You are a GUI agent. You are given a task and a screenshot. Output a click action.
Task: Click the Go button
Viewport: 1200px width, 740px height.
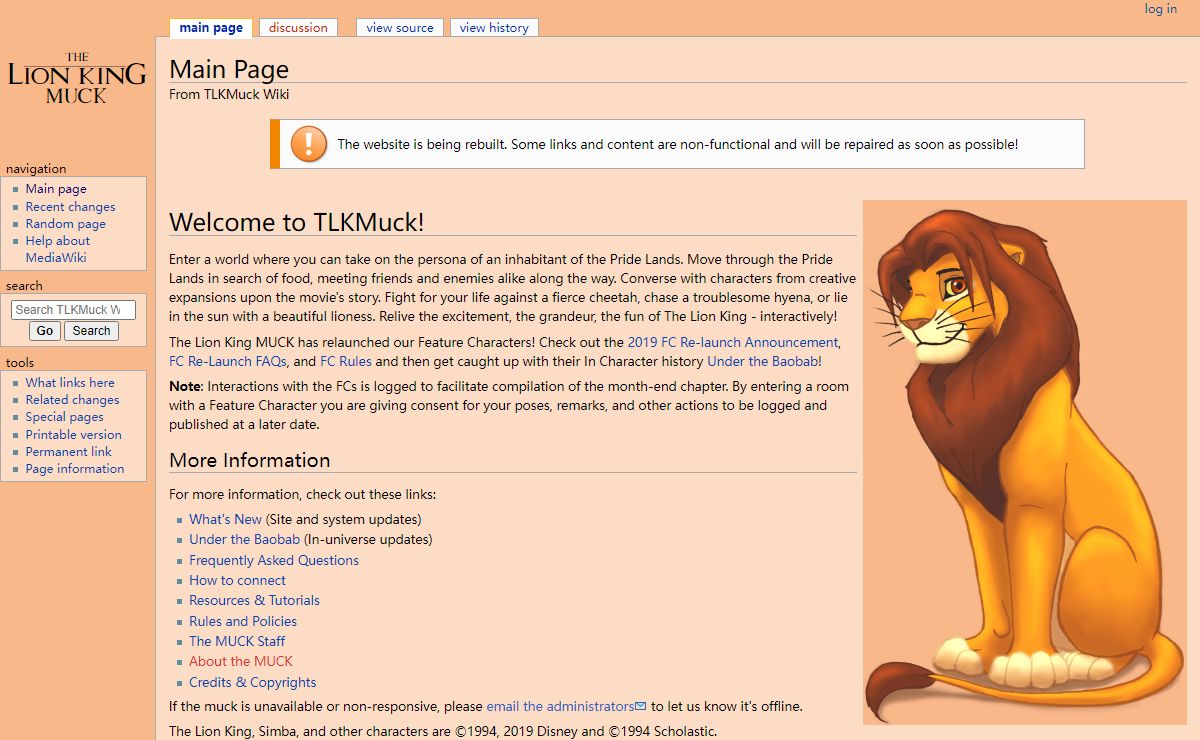coord(45,331)
